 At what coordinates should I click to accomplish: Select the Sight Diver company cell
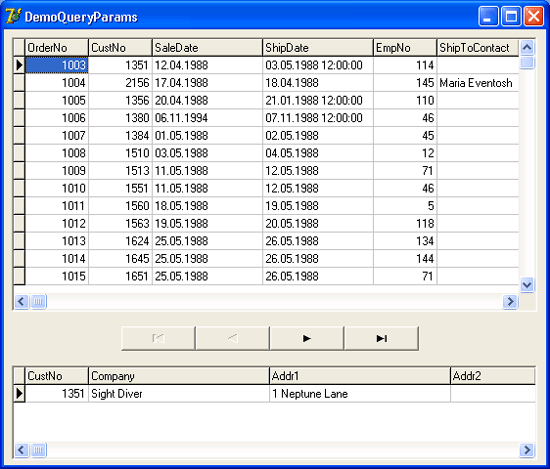coord(179,394)
